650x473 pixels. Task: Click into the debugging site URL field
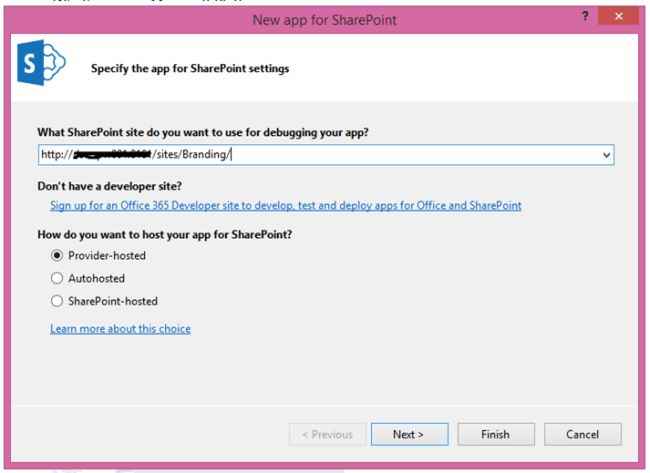[400, 155]
